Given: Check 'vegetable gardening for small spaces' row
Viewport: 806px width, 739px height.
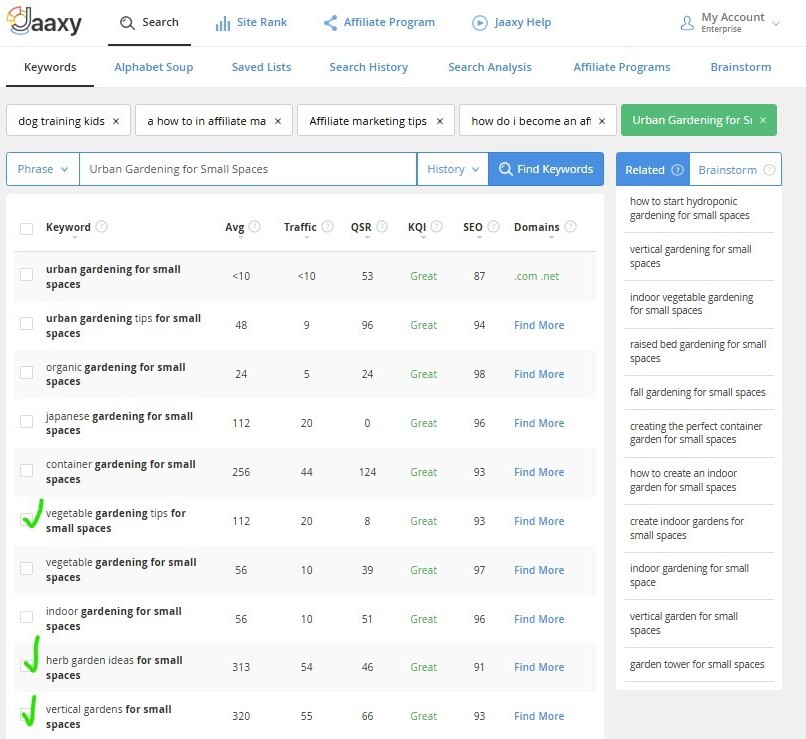Looking at the screenshot, I should click(26, 568).
